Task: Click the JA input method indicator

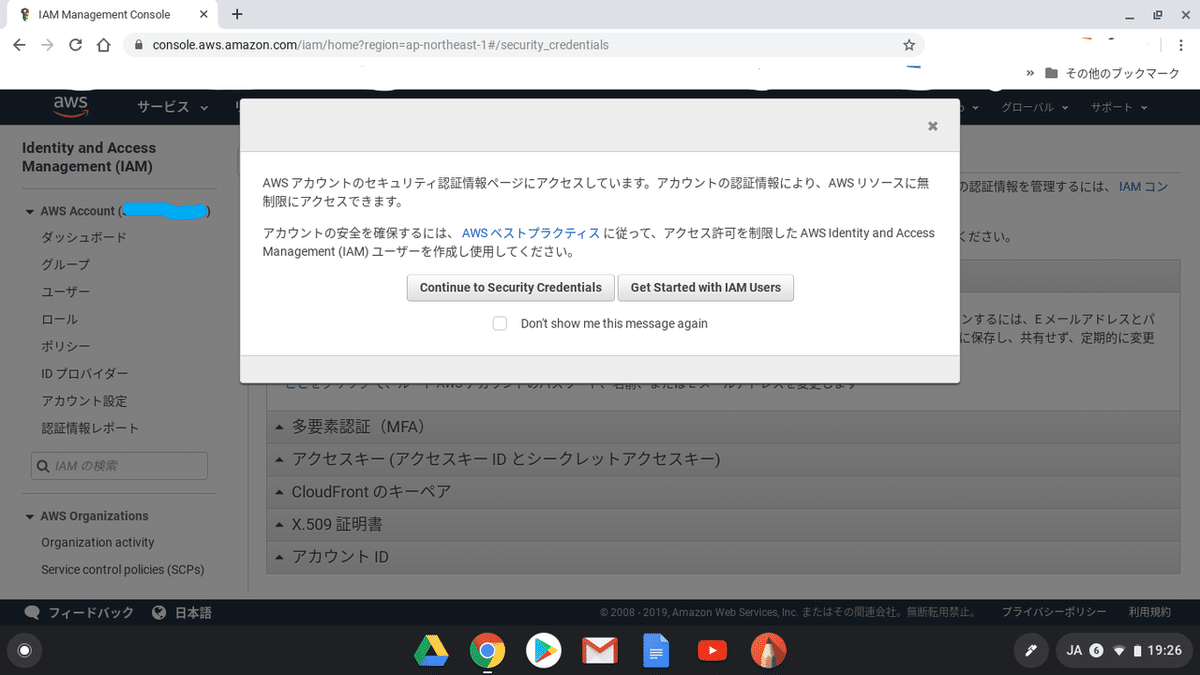Action: [1075, 651]
